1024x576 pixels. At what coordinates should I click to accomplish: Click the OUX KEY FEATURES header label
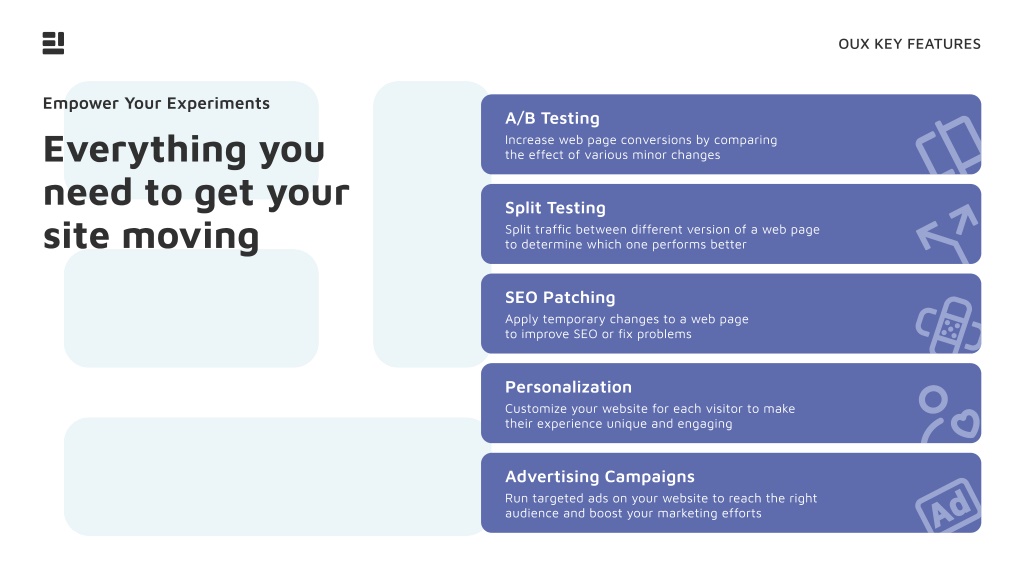pyautogui.click(x=909, y=44)
